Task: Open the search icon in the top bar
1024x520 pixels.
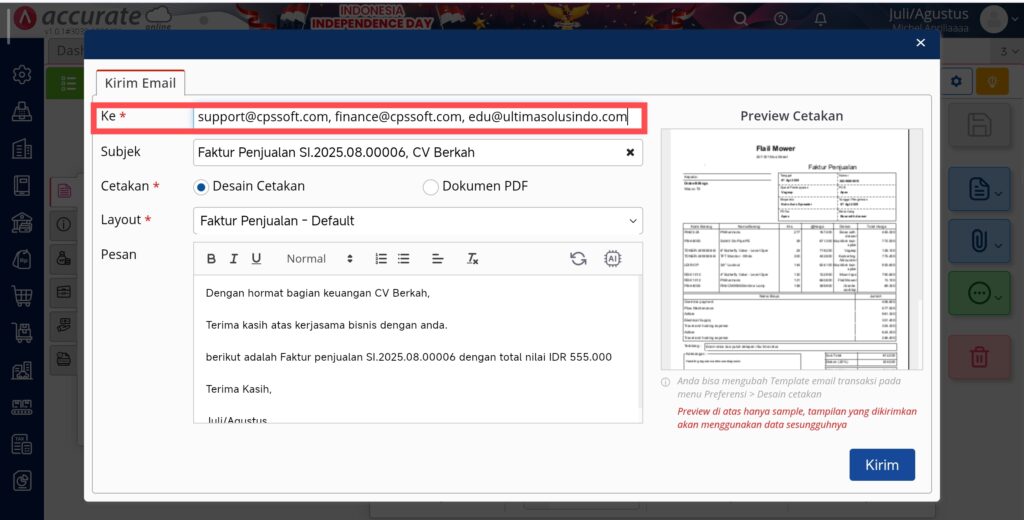Action: tap(740, 18)
